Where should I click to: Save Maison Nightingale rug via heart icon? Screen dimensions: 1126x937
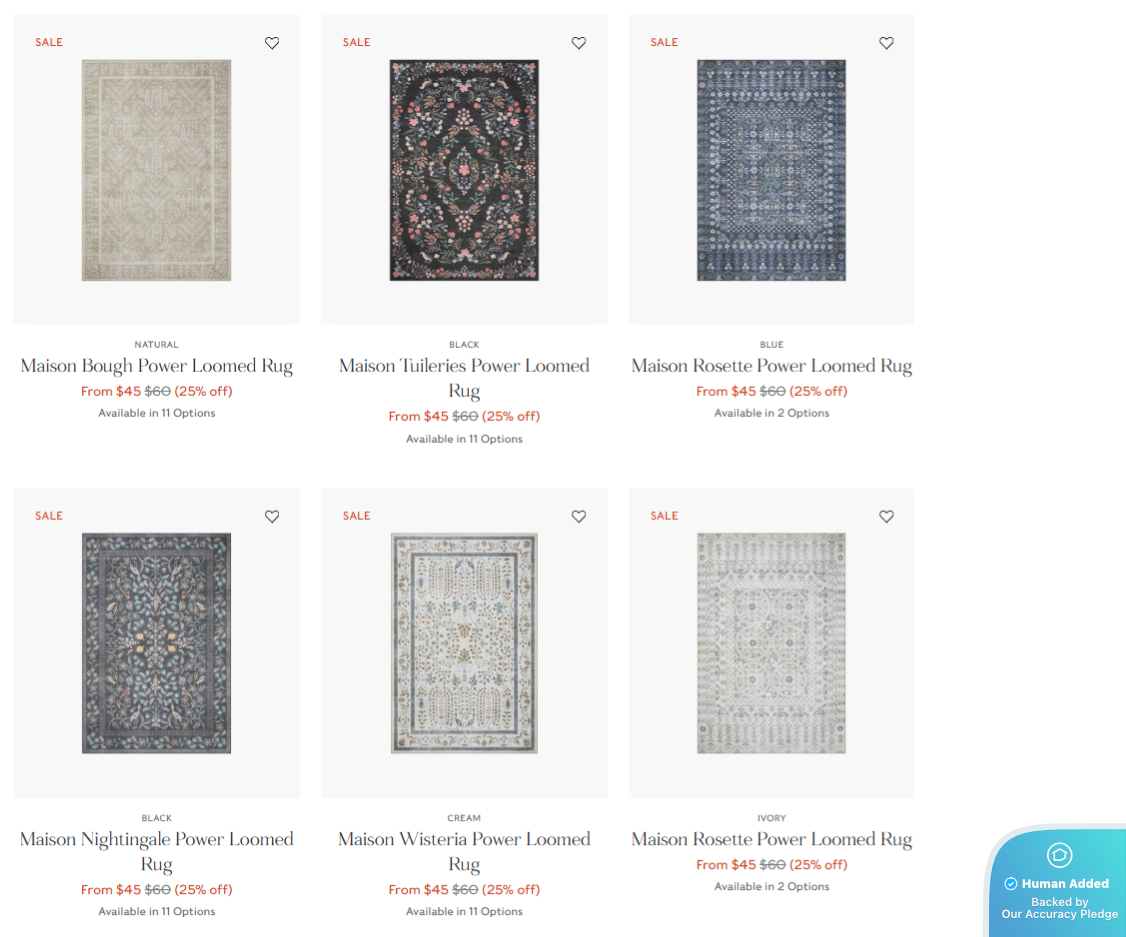[x=272, y=517]
